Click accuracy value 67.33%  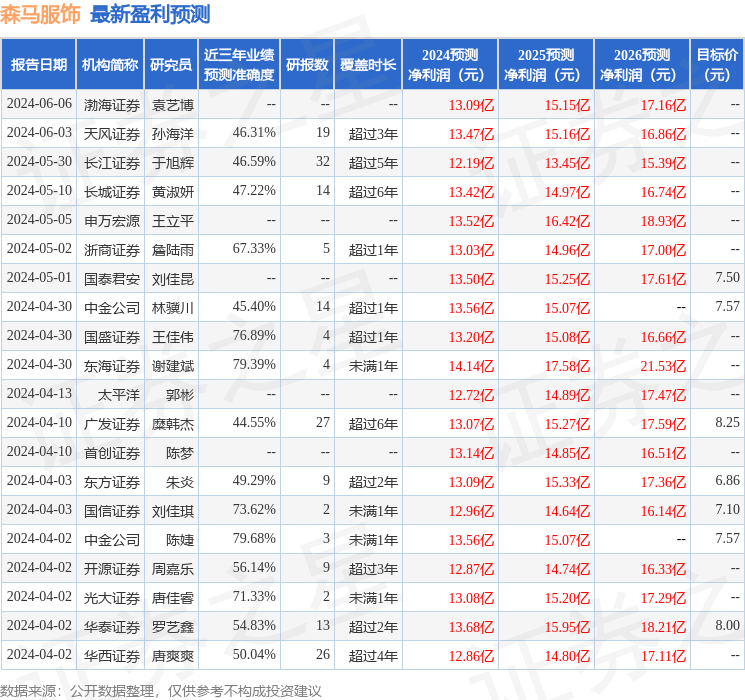pos(254,249)
